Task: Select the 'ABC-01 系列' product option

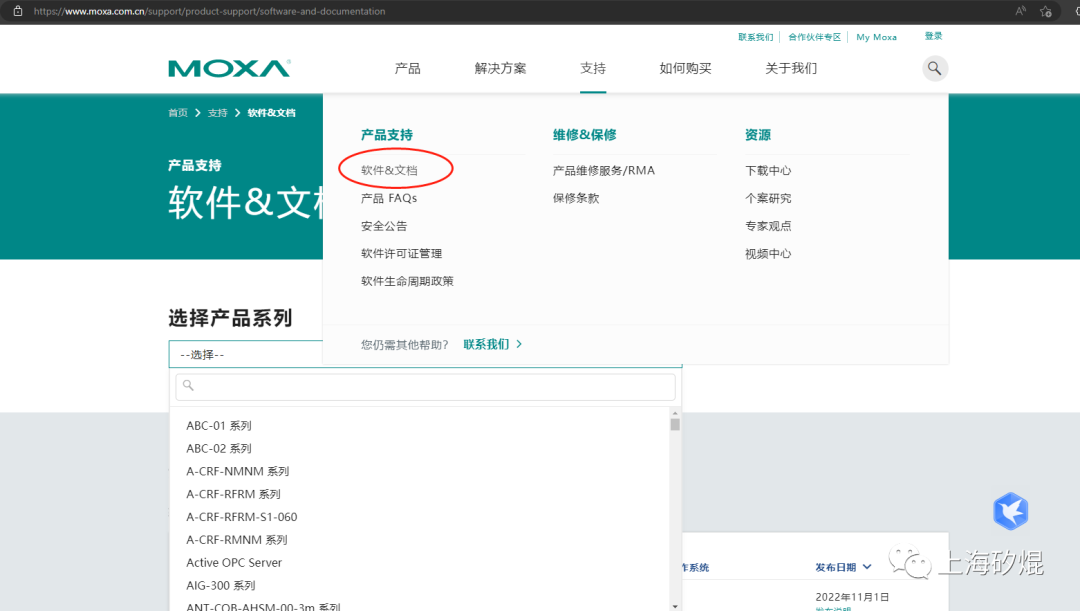Action: pos(218,425)
